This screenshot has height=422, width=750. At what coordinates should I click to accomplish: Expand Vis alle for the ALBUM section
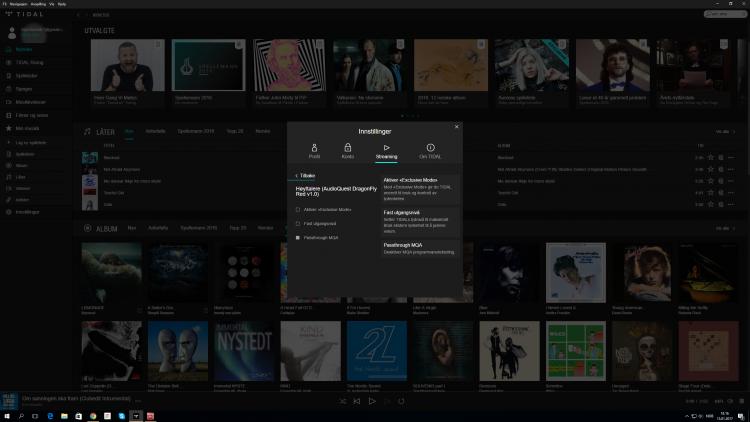click(725, 228)
